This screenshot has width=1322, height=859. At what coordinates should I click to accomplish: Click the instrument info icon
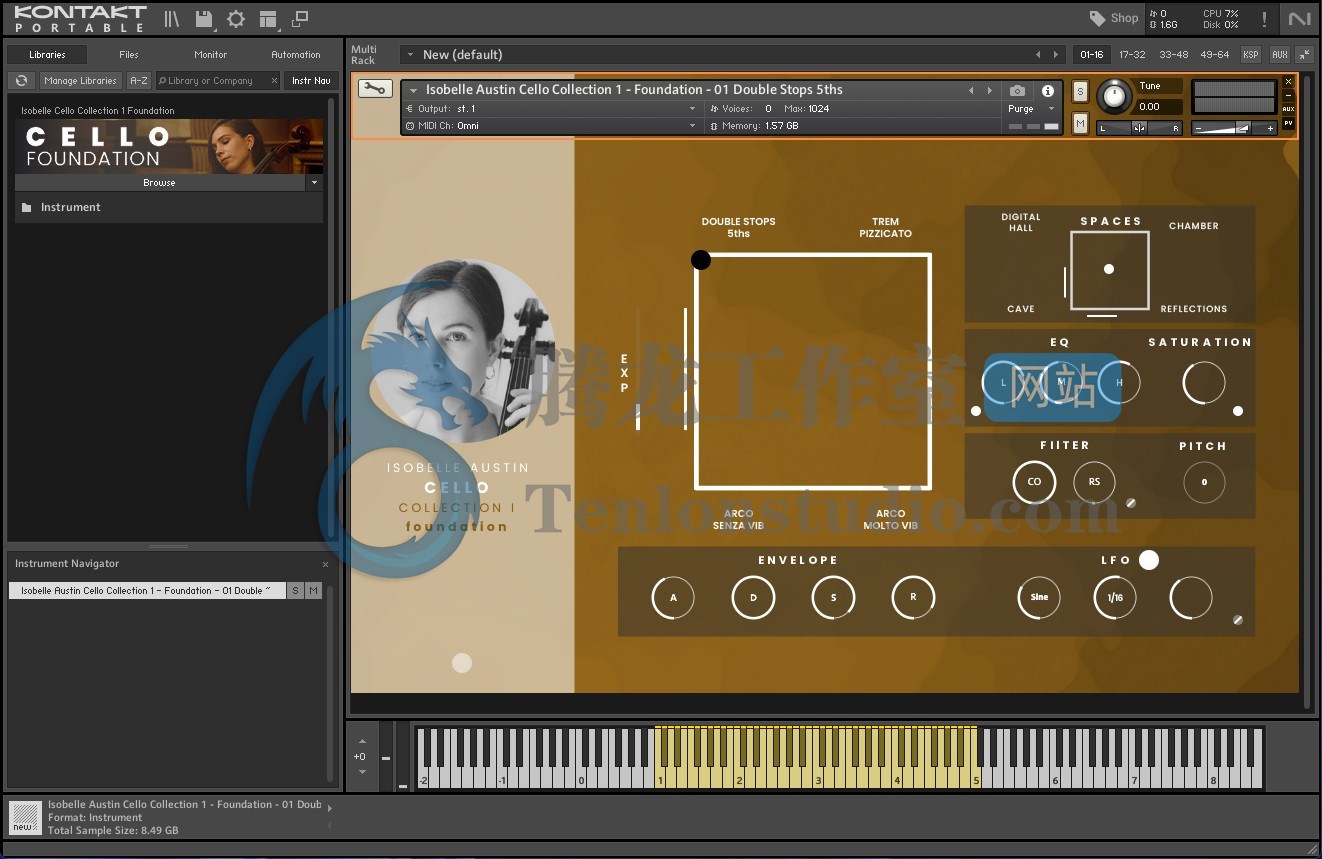pos(1047,90)
